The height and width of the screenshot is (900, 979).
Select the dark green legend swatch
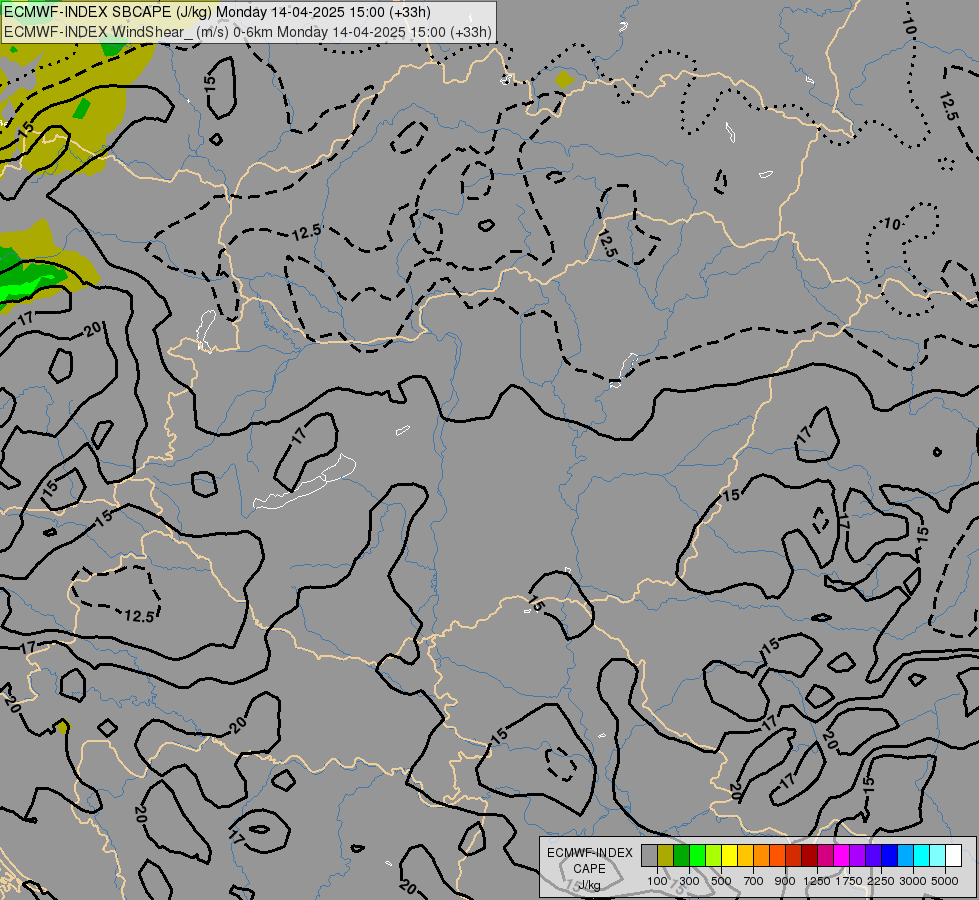pos(681,856)
